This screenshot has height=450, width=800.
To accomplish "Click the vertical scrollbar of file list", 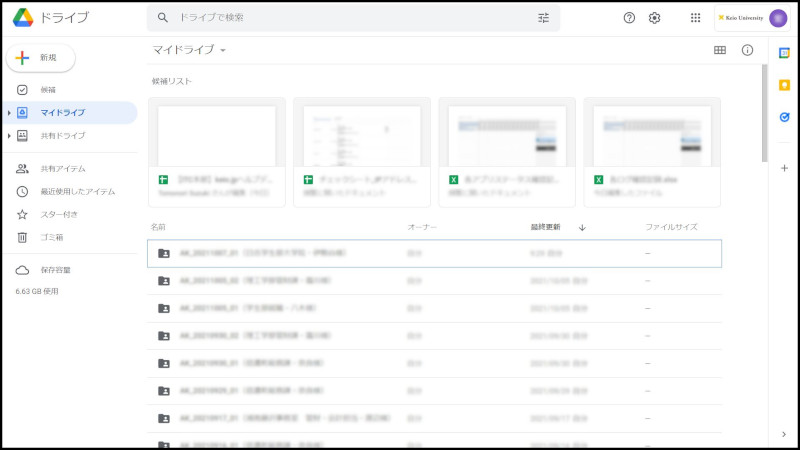I will click(765, 110).
